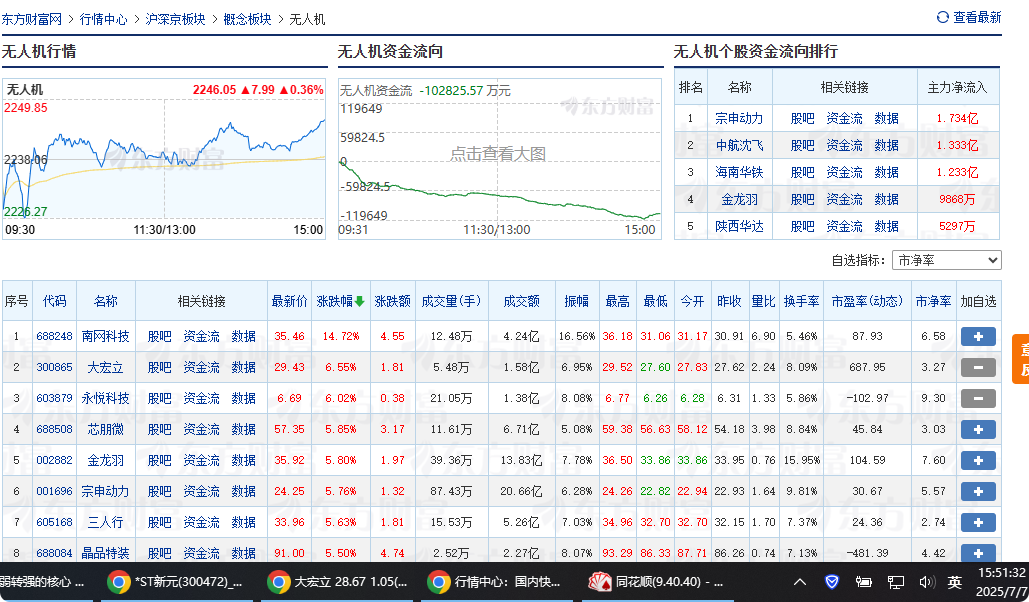Open 资金流 link in table 宗申动力 row
The image size is (1029, 602).
201,491
